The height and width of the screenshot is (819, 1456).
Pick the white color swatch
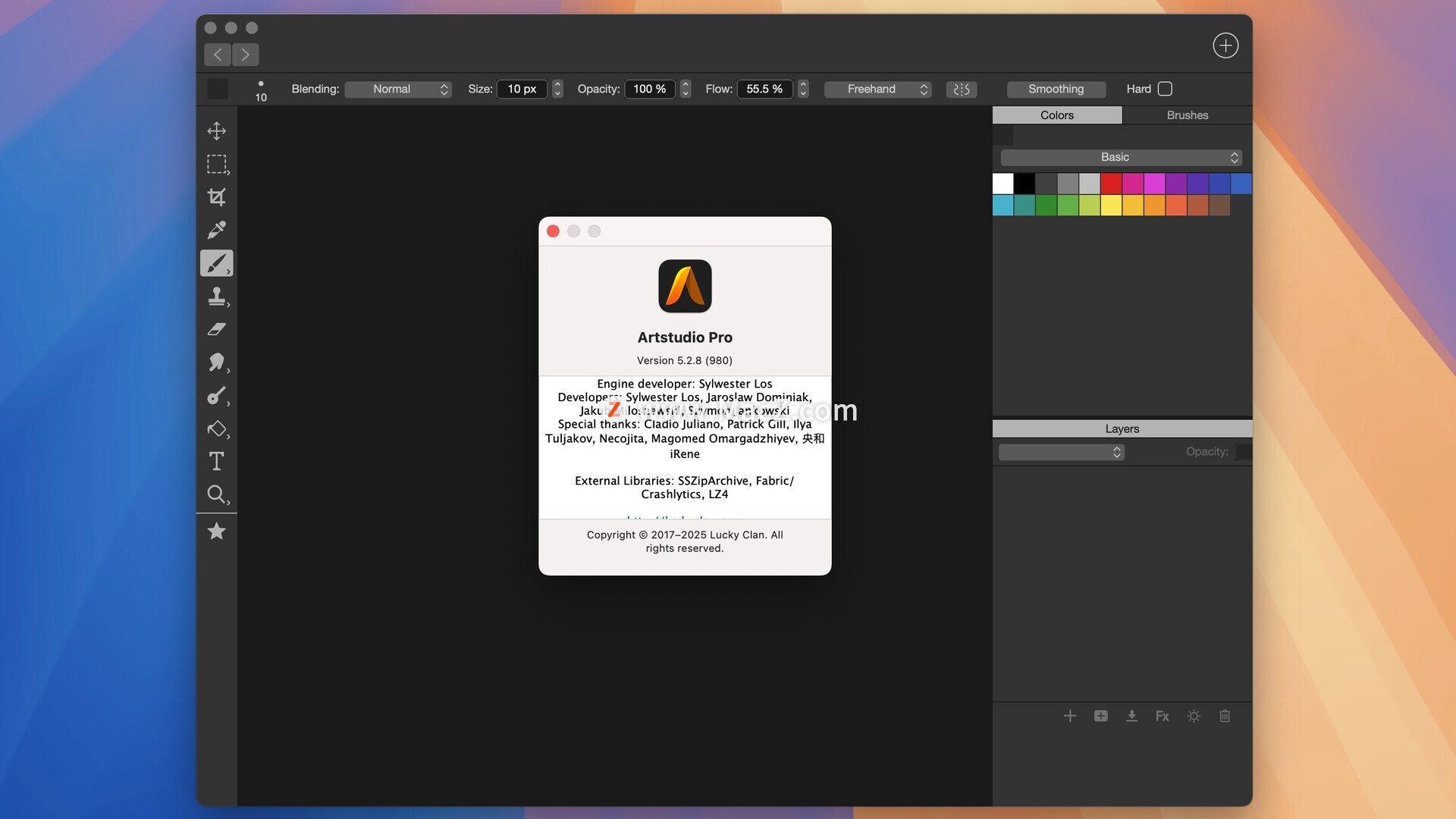click(1003, 184)
